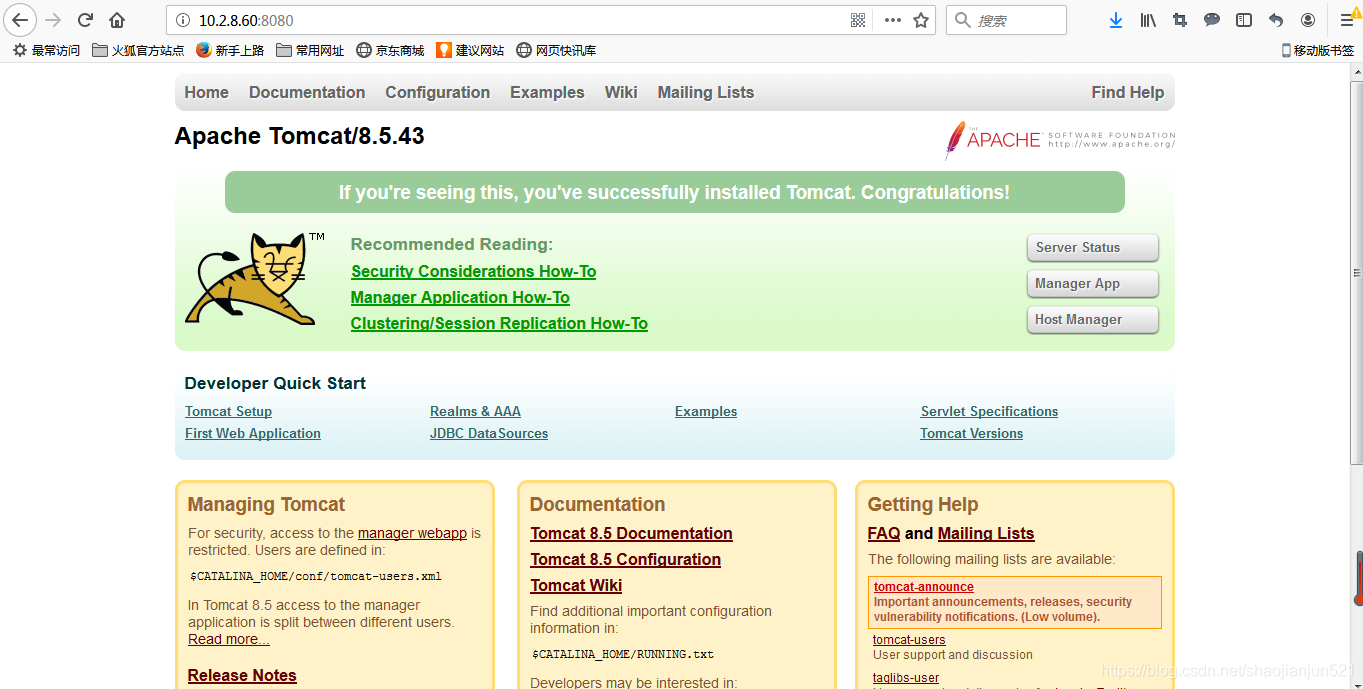Click the site information icon in address bar
1363x689 pixels.
[x=182, y=20]
